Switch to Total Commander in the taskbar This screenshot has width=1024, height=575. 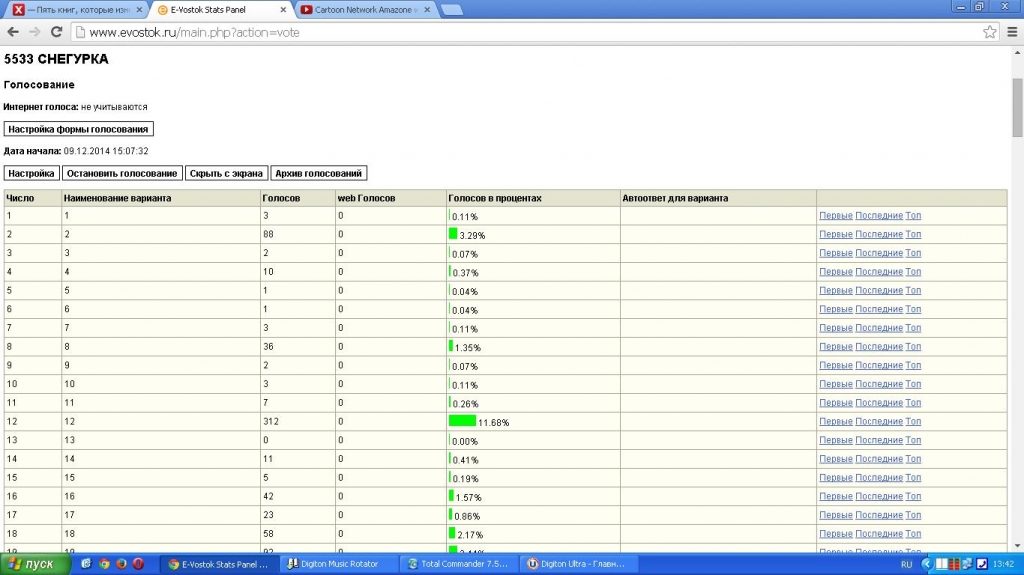tap(459, 564)
